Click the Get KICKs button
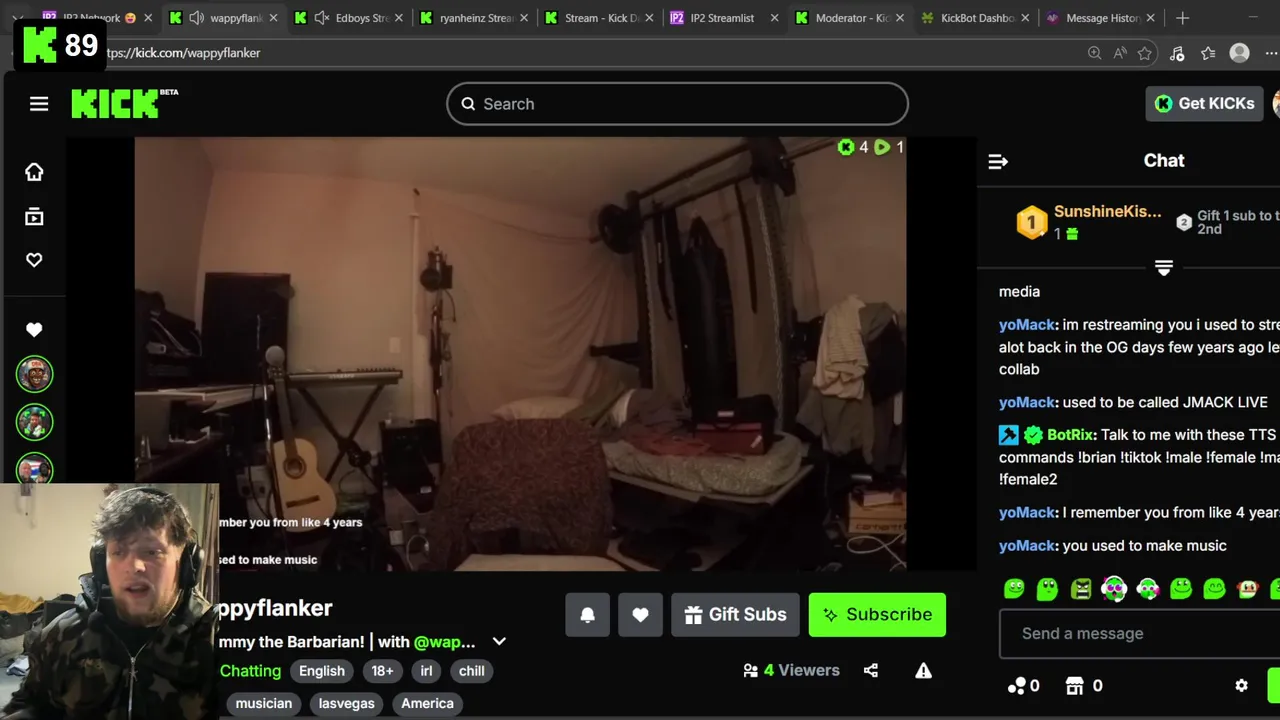 [x=1205, y=103]
